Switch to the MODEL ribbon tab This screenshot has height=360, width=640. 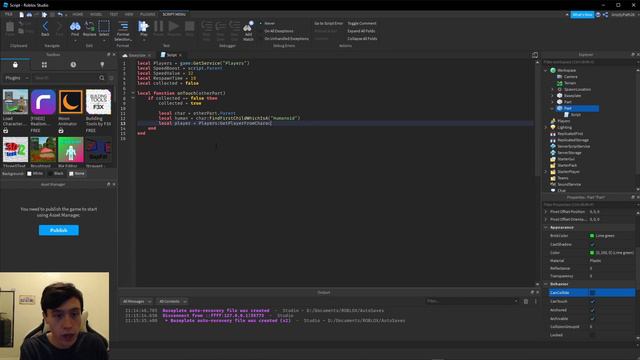tap(96, 14)
